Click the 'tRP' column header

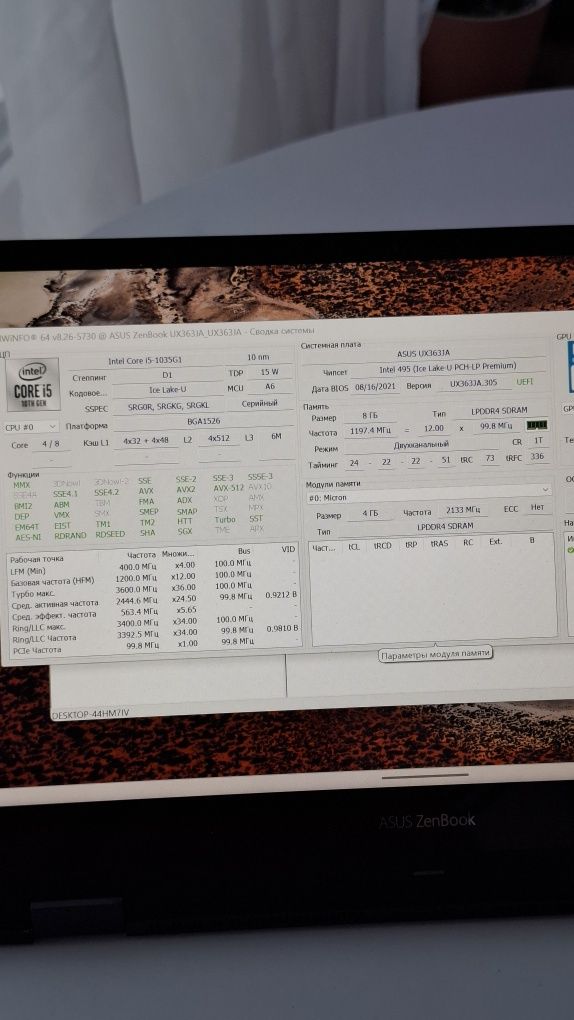pos(411,544)
